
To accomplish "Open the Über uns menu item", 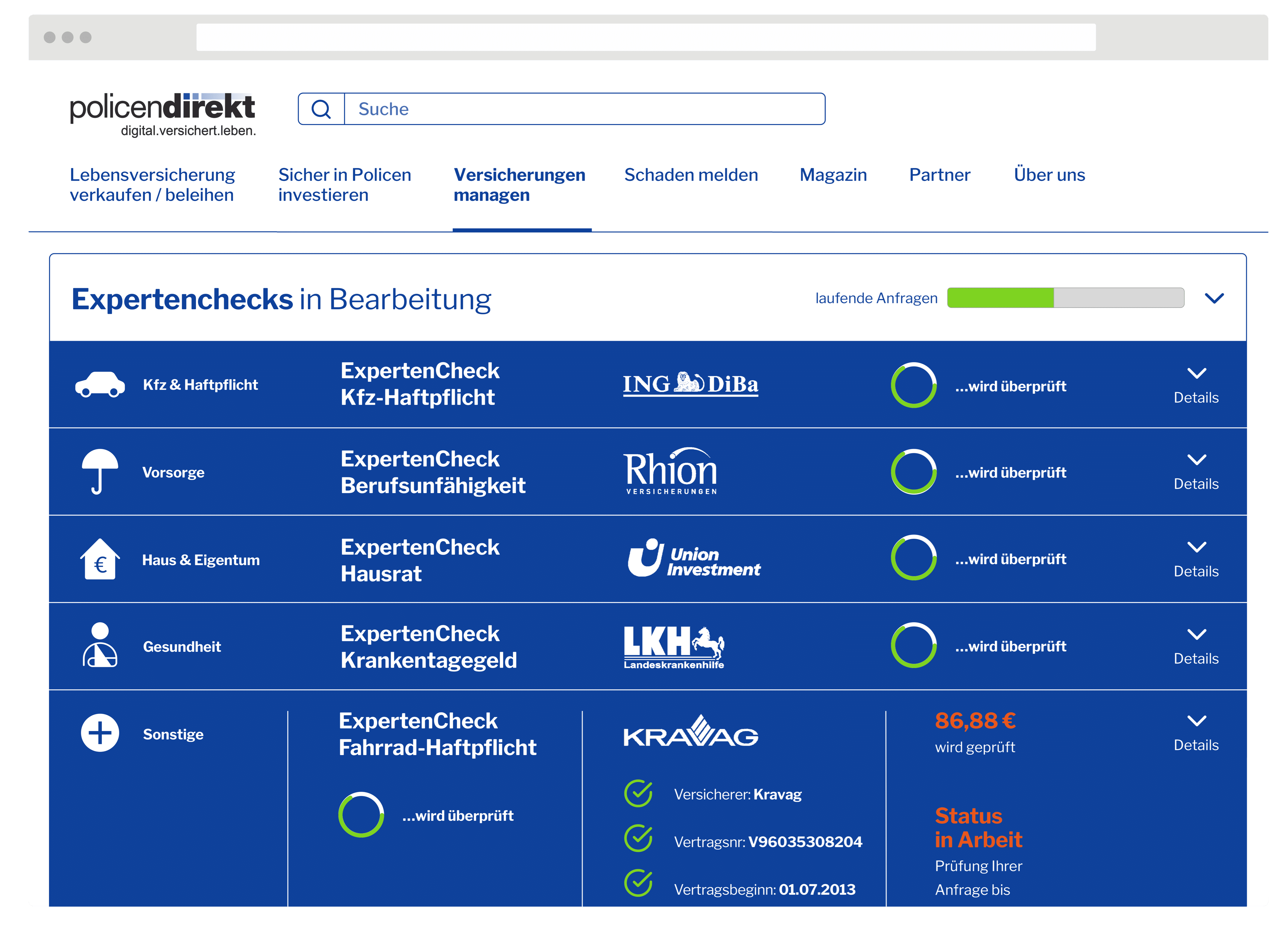I will 1049,175.
